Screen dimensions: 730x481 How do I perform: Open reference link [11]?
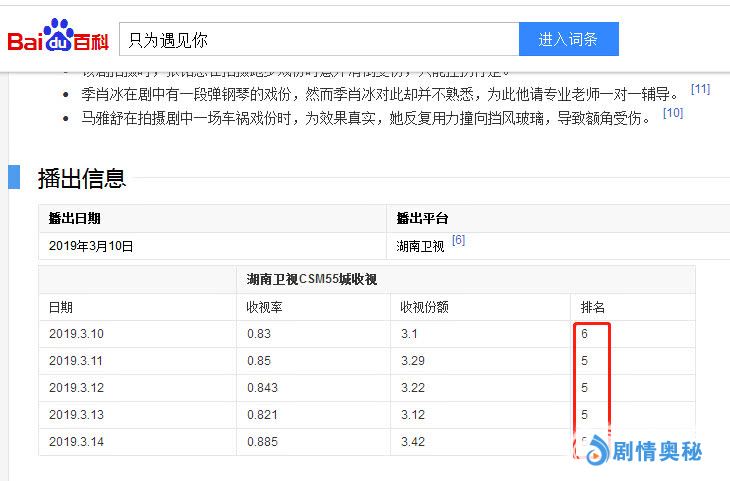(700, 90)
